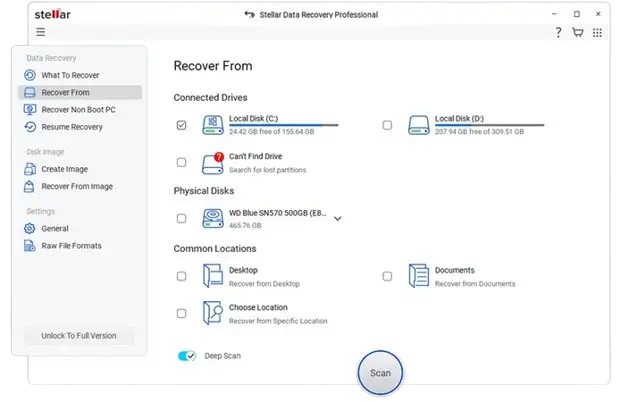Open the shopping cart icon
Image resolution: width=621 pixels, height=402 pixels.
click(577, 32)
